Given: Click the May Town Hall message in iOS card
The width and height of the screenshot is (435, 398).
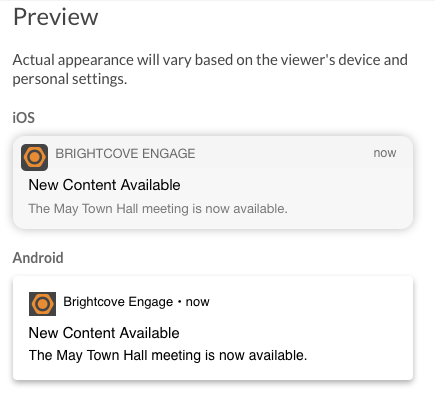Looking at the screenshot, I should click(x=158, y=209).
